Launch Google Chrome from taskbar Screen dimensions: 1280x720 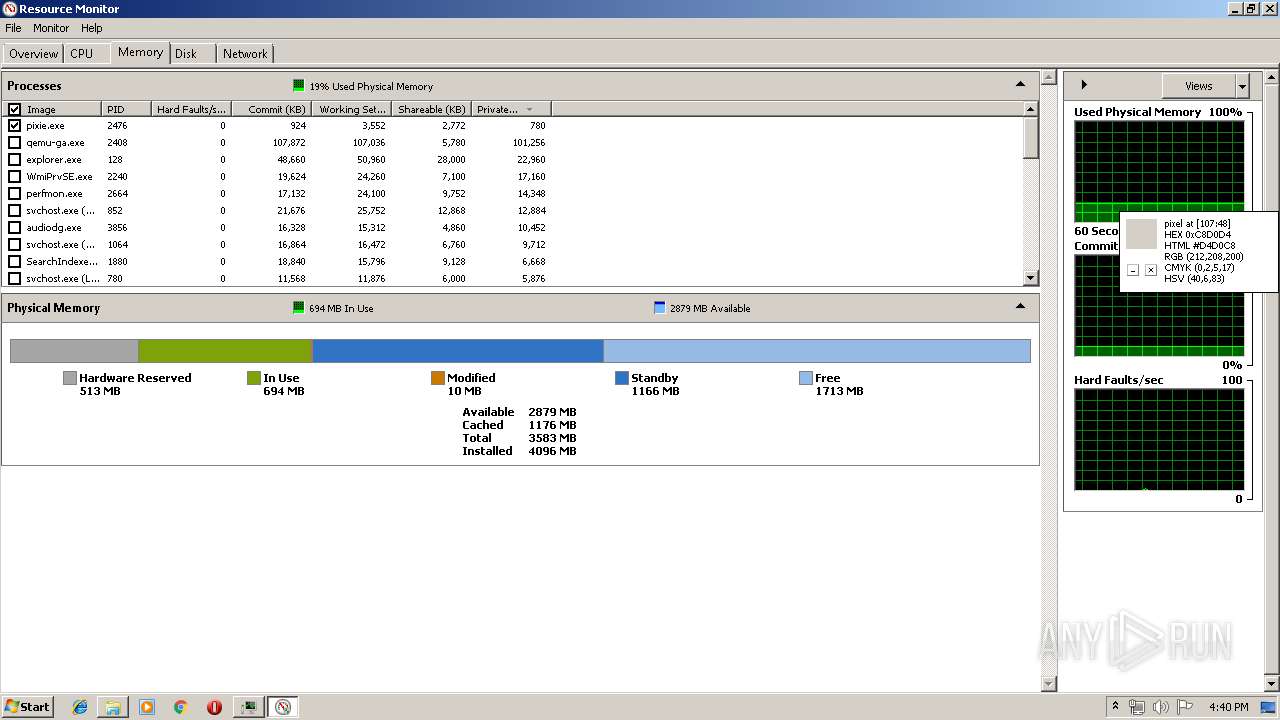180,707
